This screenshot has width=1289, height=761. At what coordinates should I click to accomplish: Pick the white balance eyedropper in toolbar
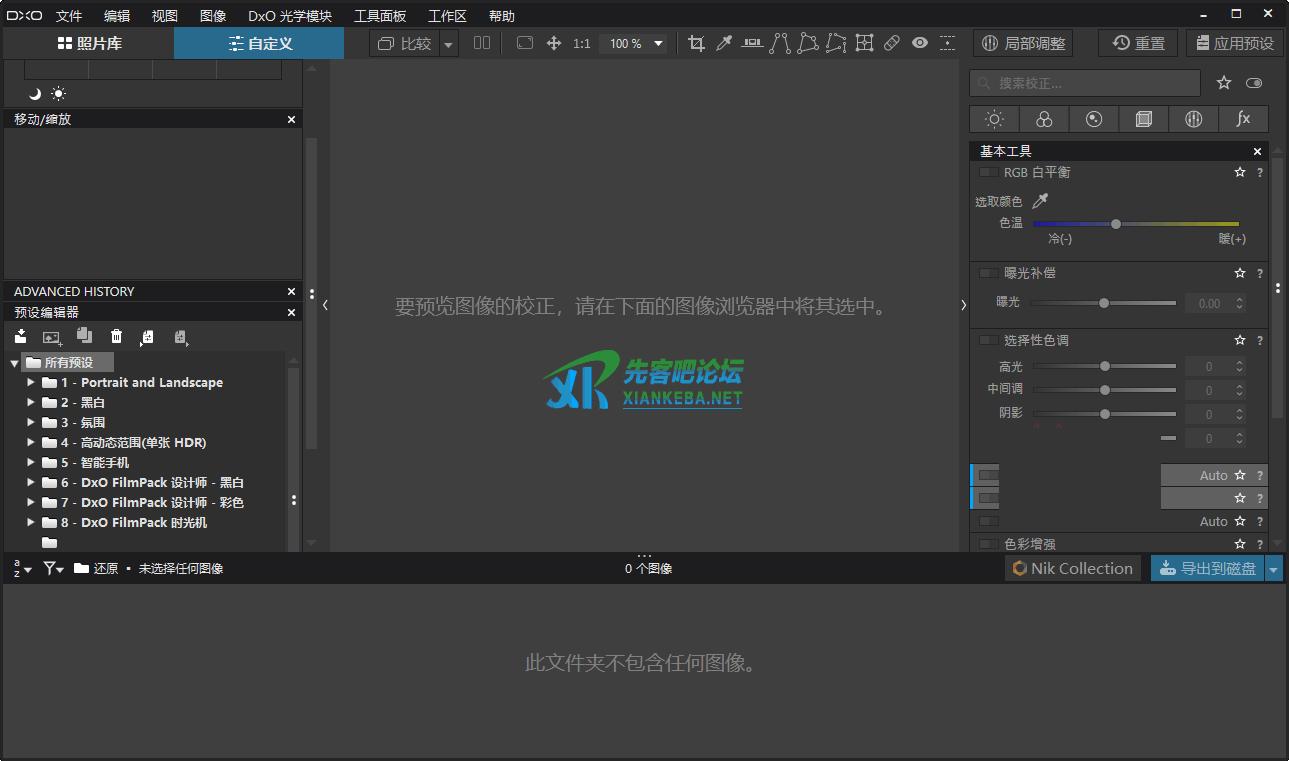(724, 43)
